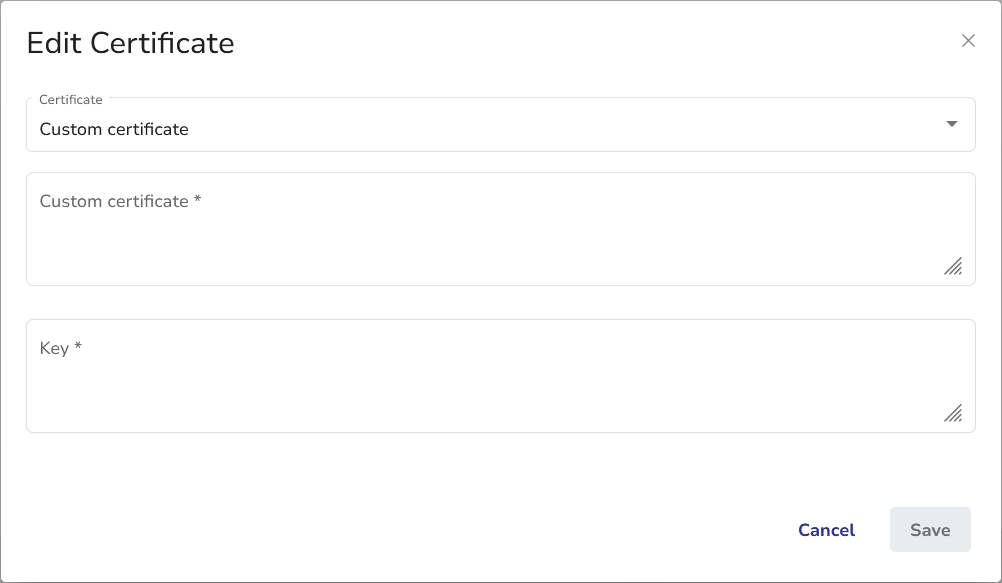Dismiss the dialog using Cancel
The height and width of the screenshot is (583, 1002).
(x=826, y=530)
